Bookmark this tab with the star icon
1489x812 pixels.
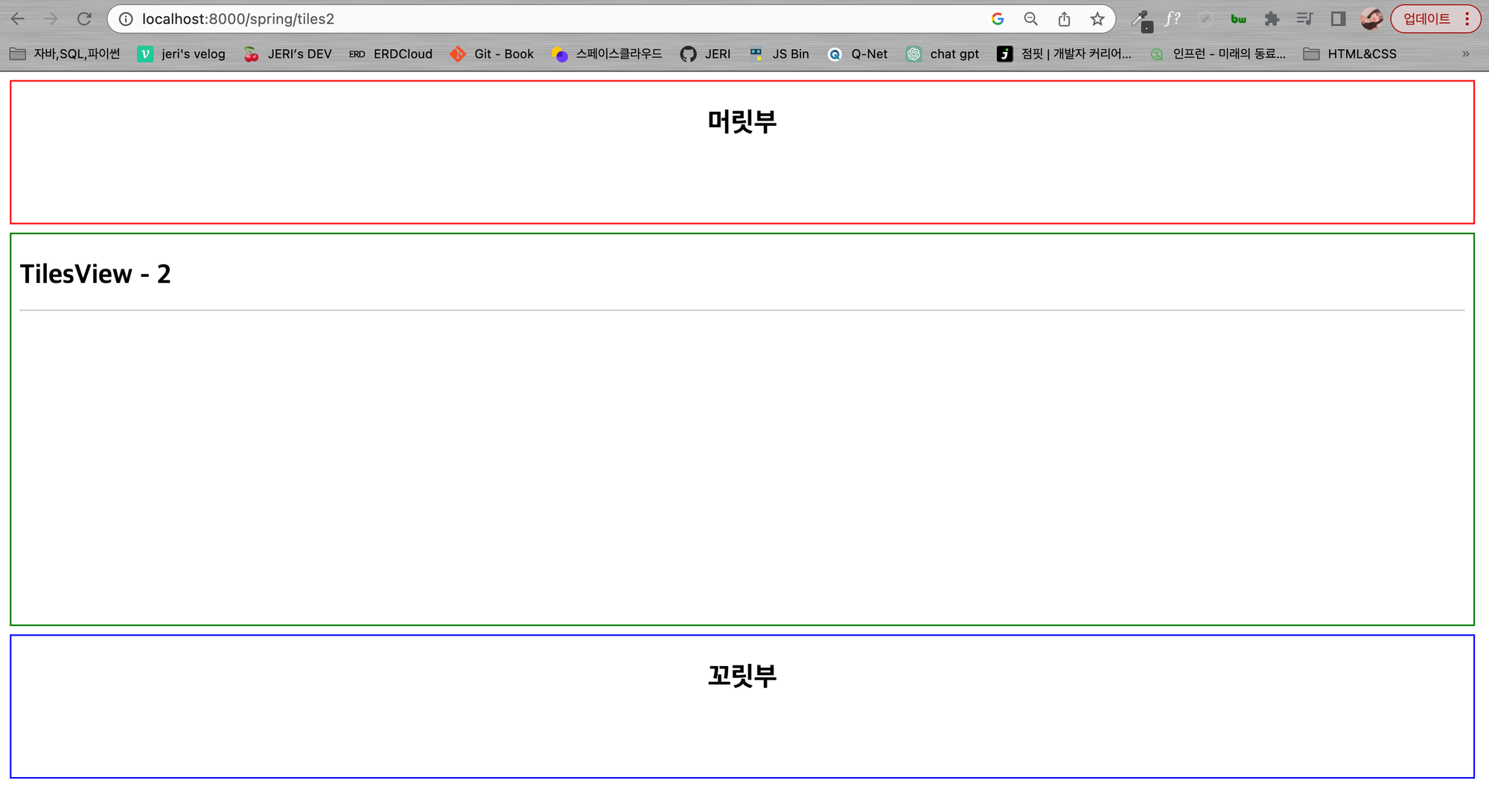pos(1097,19)
